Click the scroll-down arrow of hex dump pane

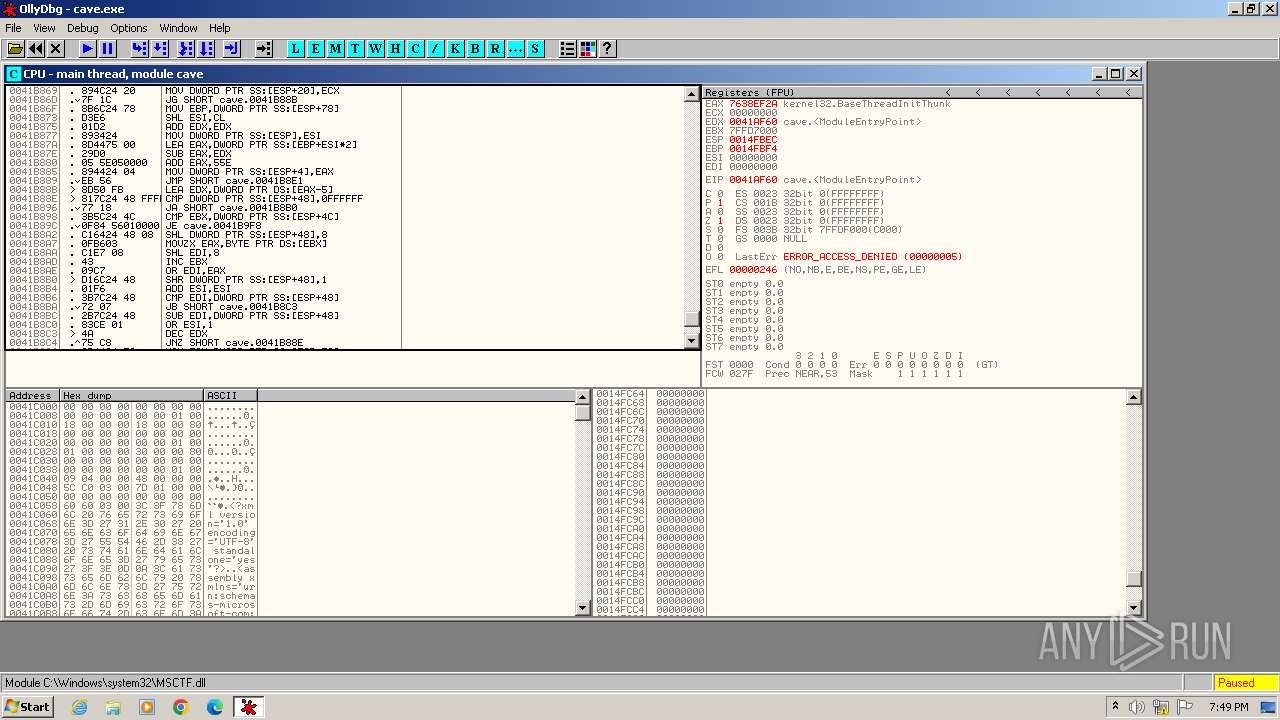click(583, 608)
